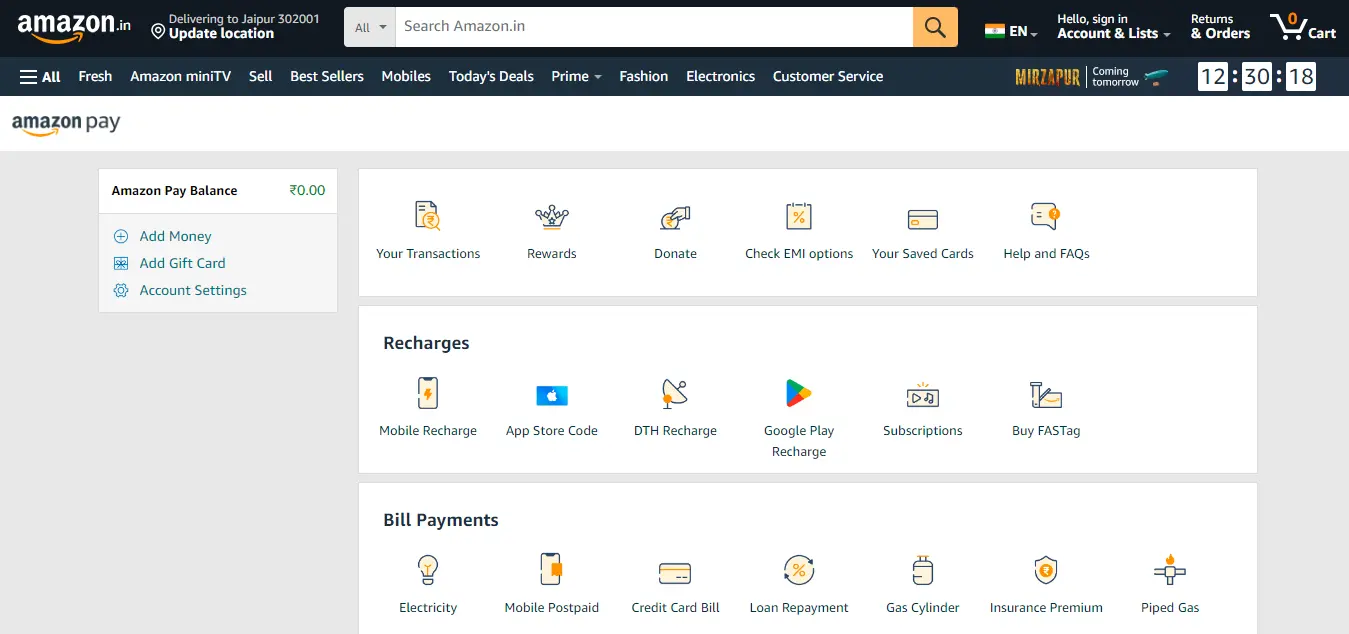Open the Subscriptions icon
Screen dimensions: 1349x634
pos(922,395)
